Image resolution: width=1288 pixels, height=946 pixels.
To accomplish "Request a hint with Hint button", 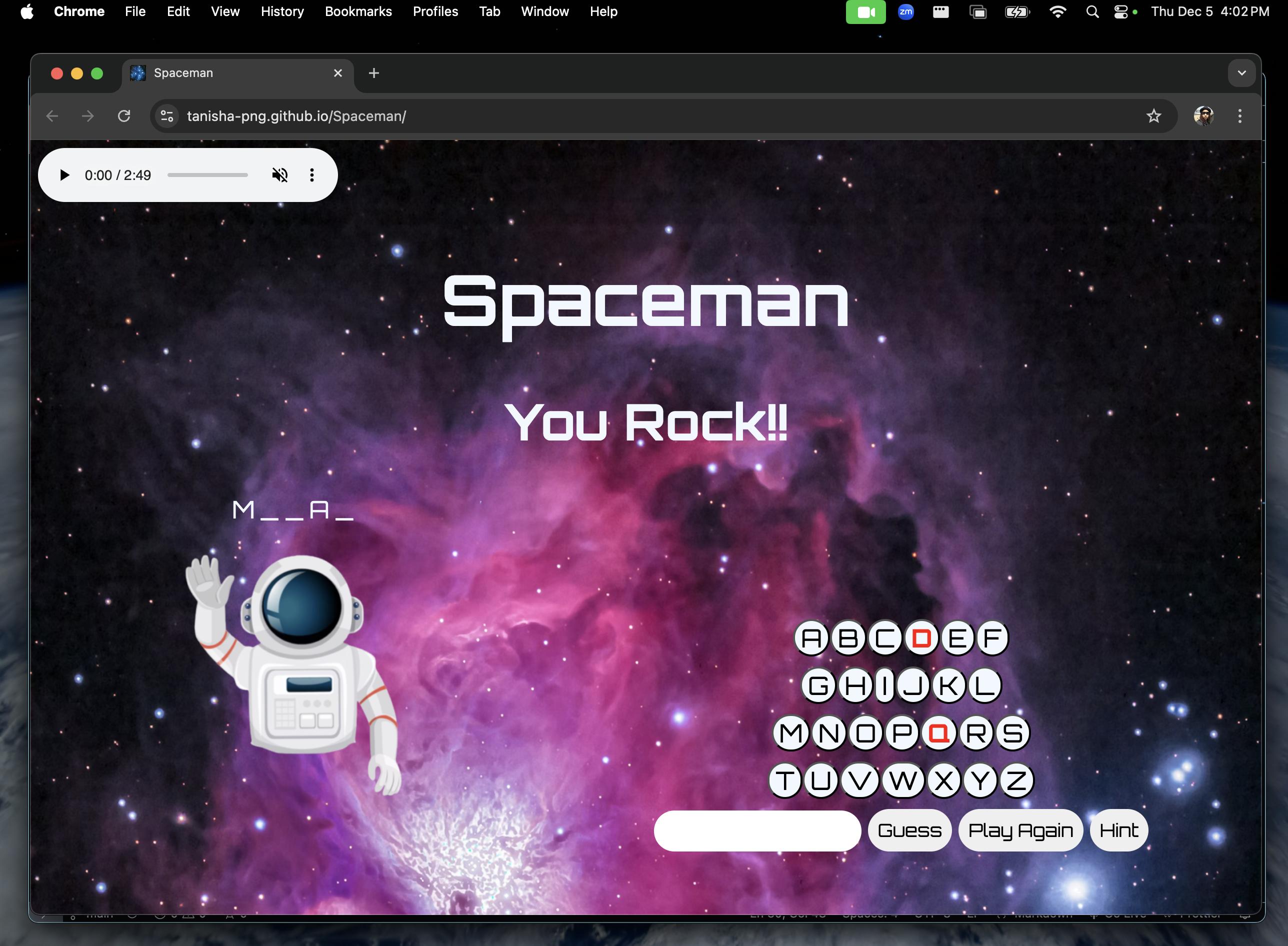I will pos(1118,830).
